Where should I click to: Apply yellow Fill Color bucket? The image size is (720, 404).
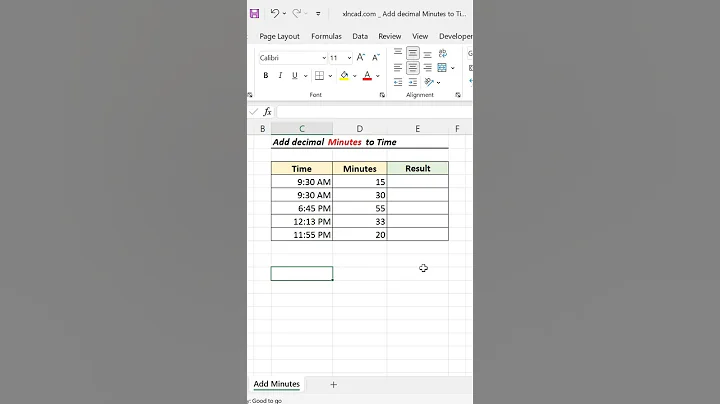(x=344, y=75)
